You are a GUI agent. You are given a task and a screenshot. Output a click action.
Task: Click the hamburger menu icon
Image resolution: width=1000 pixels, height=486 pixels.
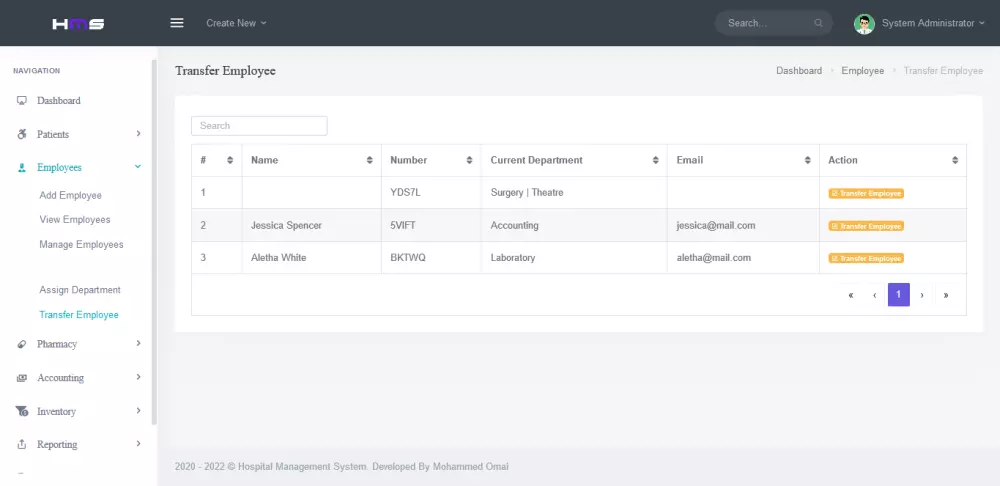click(x=177, y=23)
